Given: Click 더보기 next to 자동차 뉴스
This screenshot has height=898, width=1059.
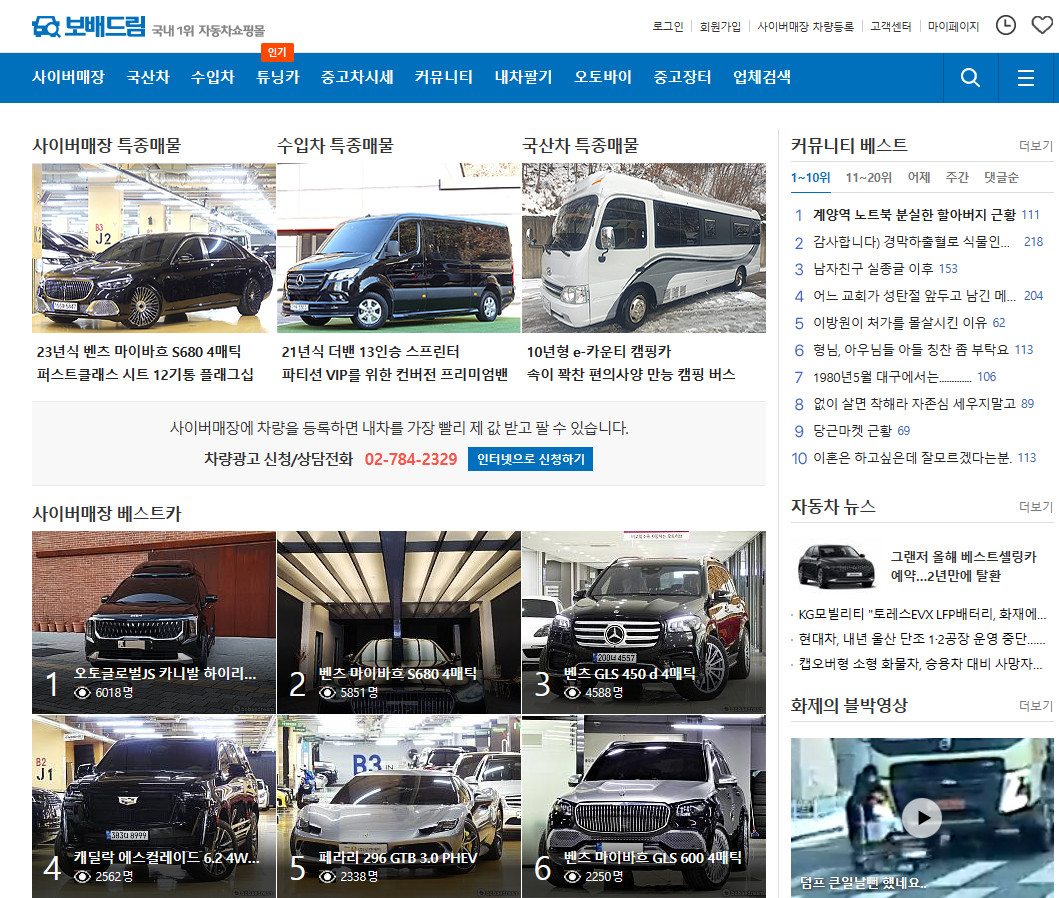Looking at the screenshot, I should (x=1035, y=507).
